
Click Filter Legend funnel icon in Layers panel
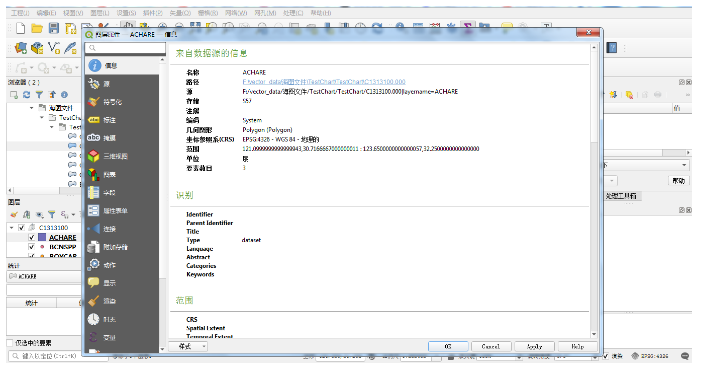coord(52,214)
